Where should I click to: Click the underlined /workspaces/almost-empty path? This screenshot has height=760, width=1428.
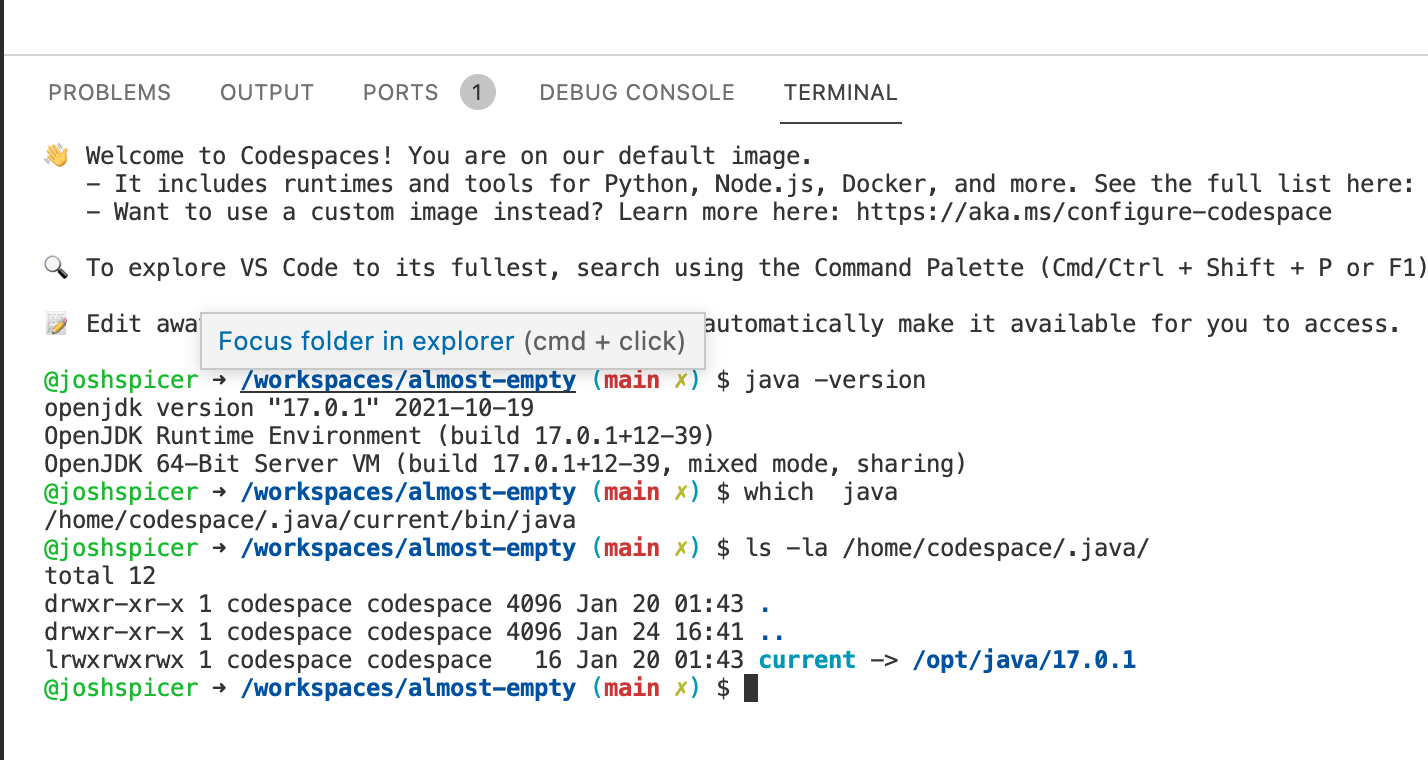pos(409,380)
